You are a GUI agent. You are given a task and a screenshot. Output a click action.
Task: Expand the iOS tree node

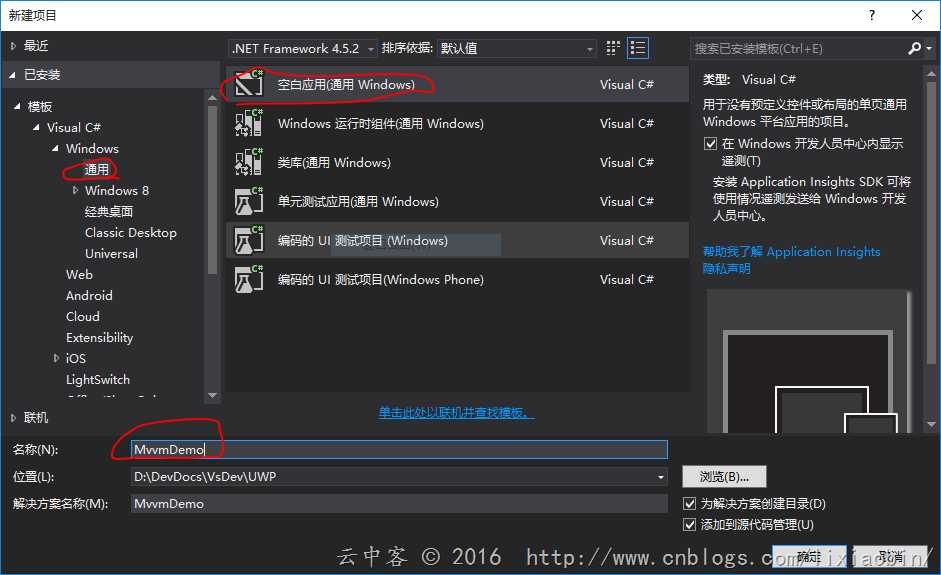56,358
